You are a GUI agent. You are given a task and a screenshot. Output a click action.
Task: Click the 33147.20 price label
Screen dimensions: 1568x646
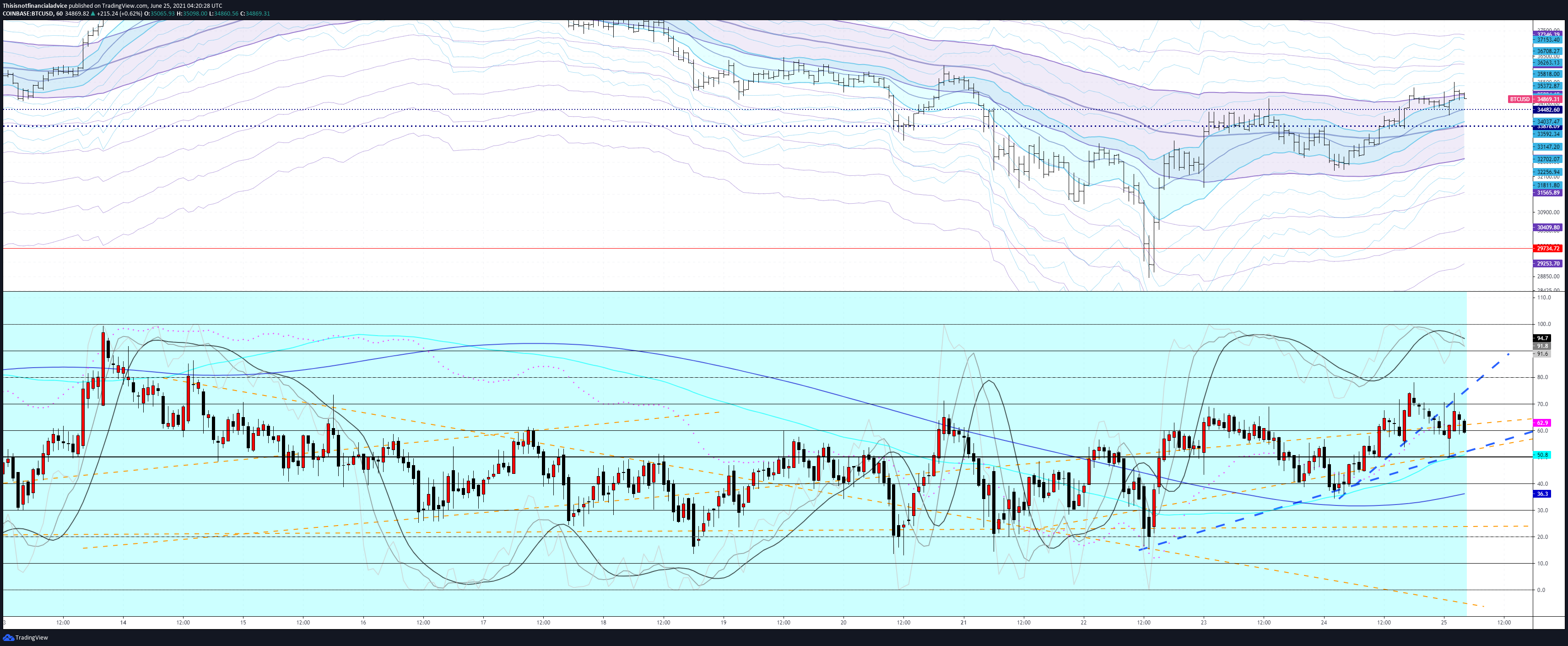[1548, 147]
